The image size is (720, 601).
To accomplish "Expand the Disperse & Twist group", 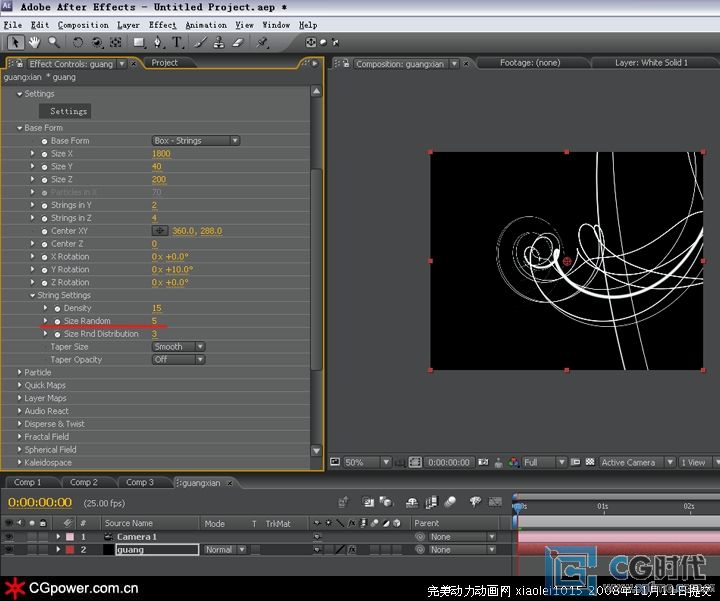I will pyautogui.click(x=19, y=423).
